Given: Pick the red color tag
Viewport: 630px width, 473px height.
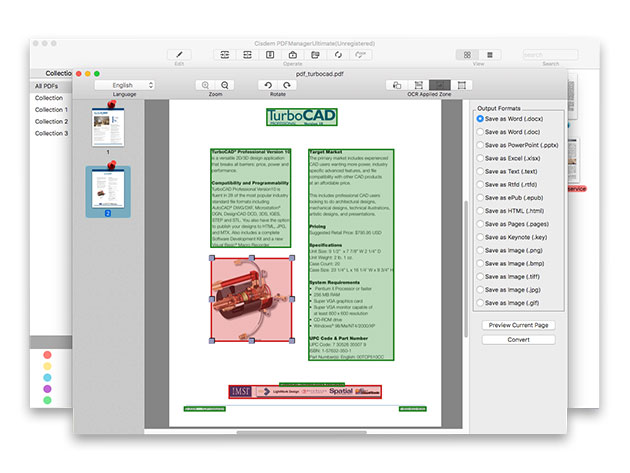Looking at the screenshot, I should coord(47,355).
